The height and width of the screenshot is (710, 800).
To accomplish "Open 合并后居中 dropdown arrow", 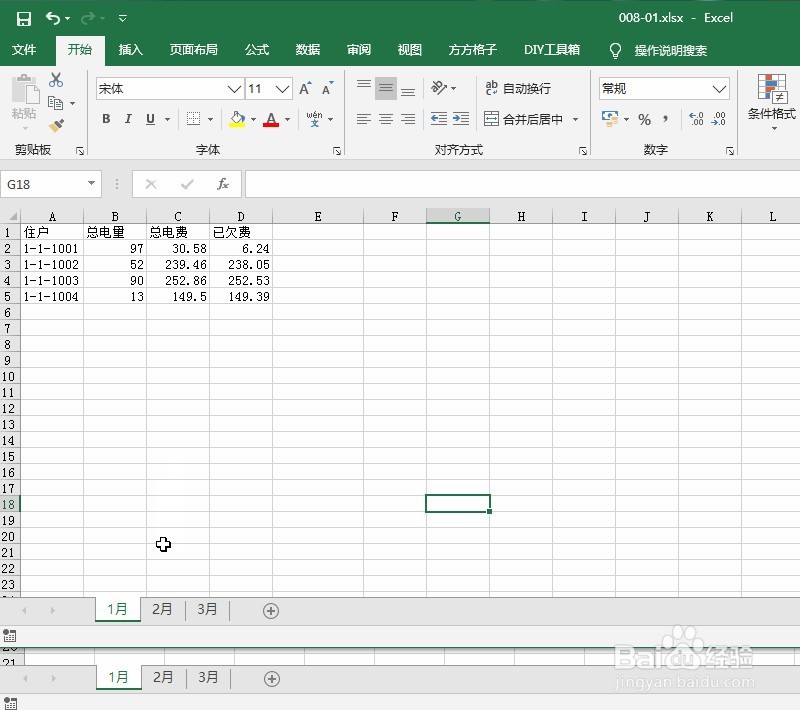I will pos(575,119).
